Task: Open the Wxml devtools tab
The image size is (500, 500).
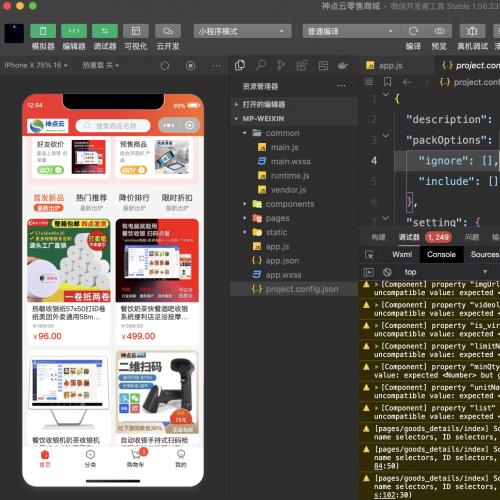Action: [x=402, y=254]
